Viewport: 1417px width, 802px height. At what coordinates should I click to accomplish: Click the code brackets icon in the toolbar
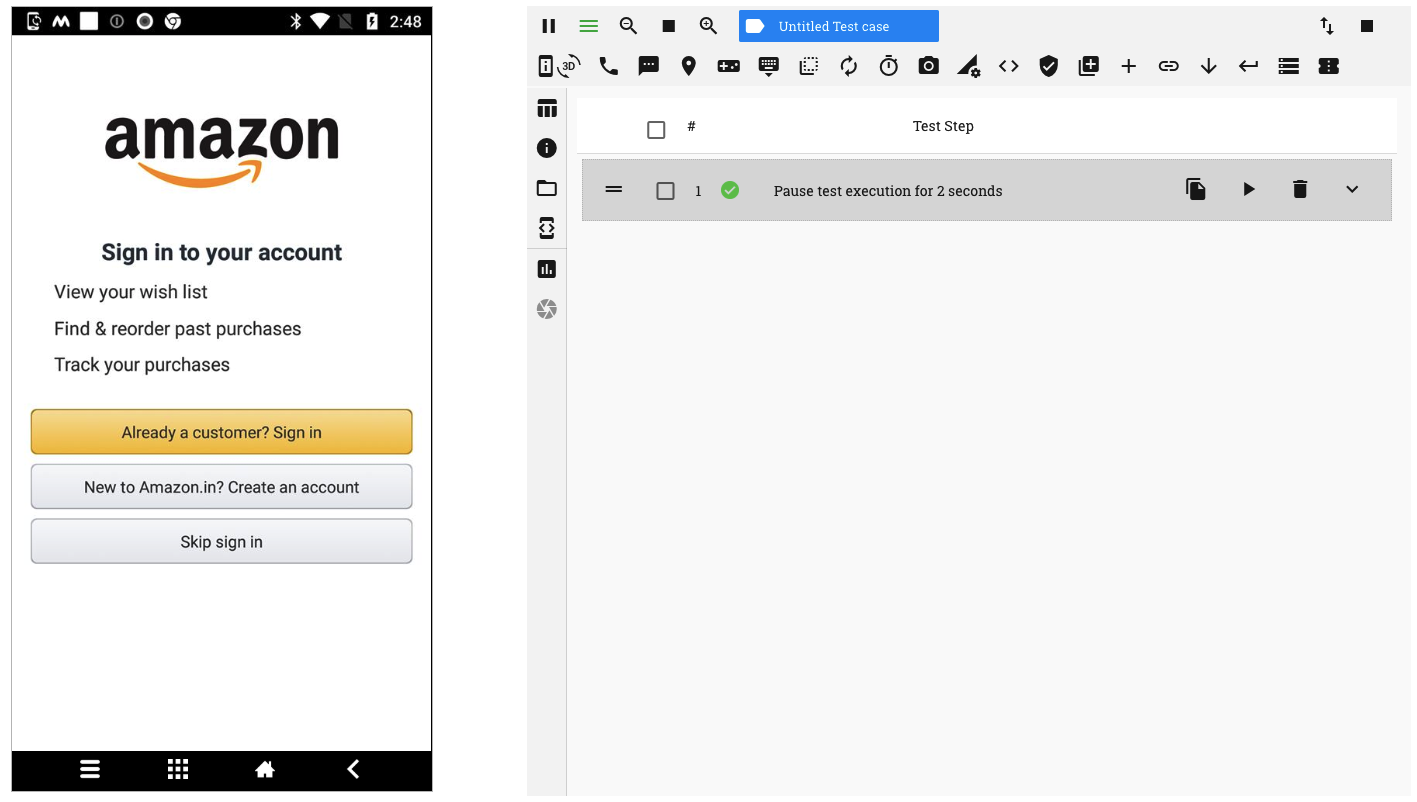tap(1009, 66)
